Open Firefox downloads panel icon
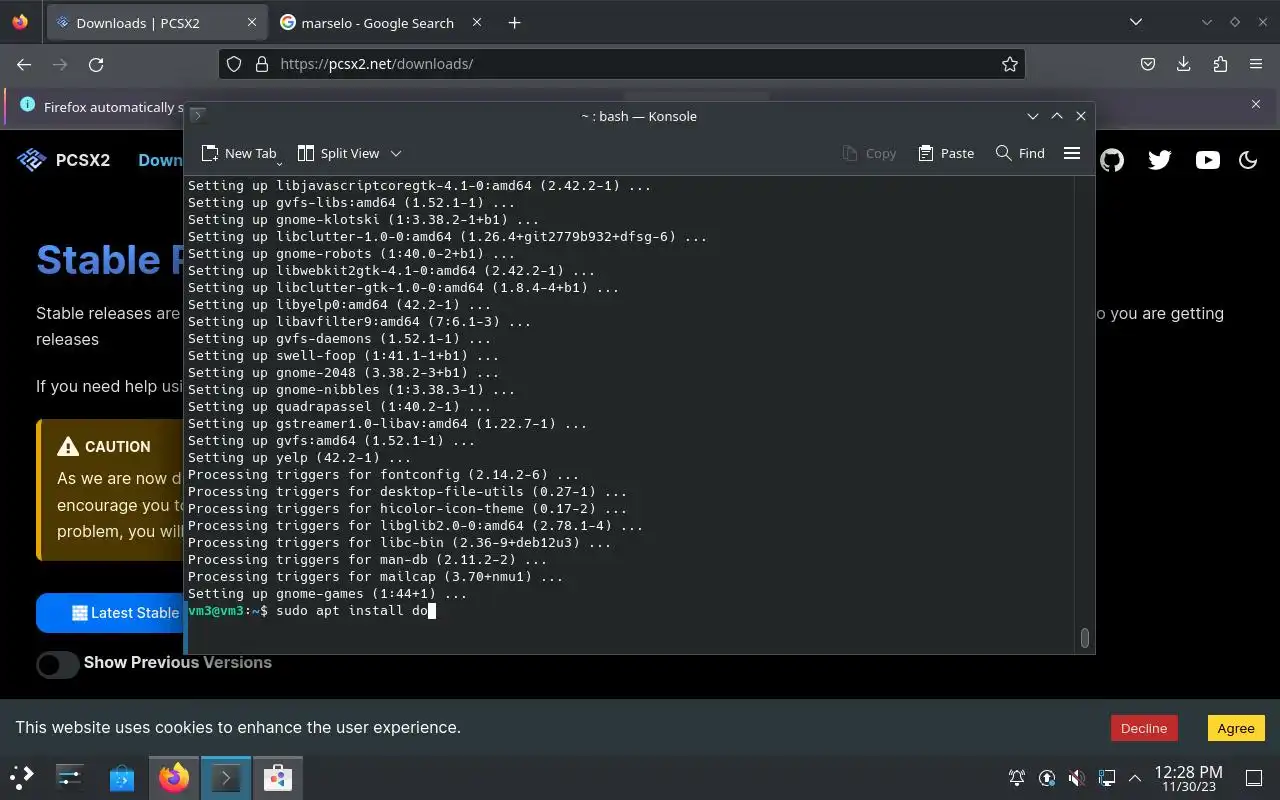The width and height of the screenshot is (1280, 800). pos(1184,64)
